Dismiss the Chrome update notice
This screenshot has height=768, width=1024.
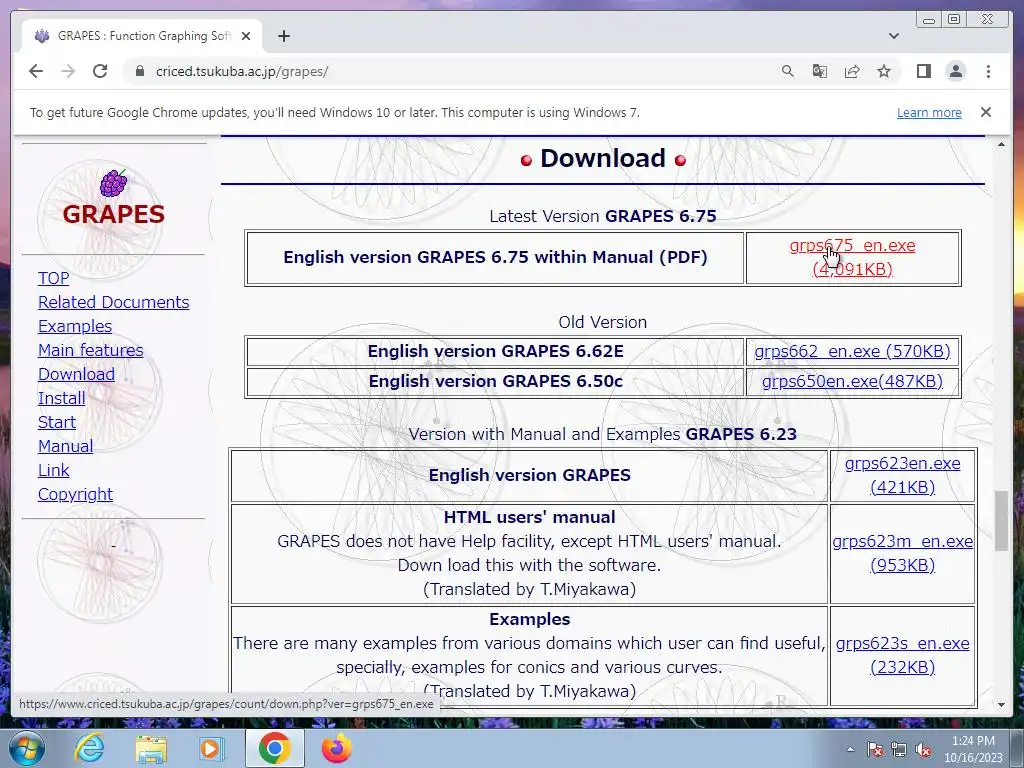click(x=985, y=112)
